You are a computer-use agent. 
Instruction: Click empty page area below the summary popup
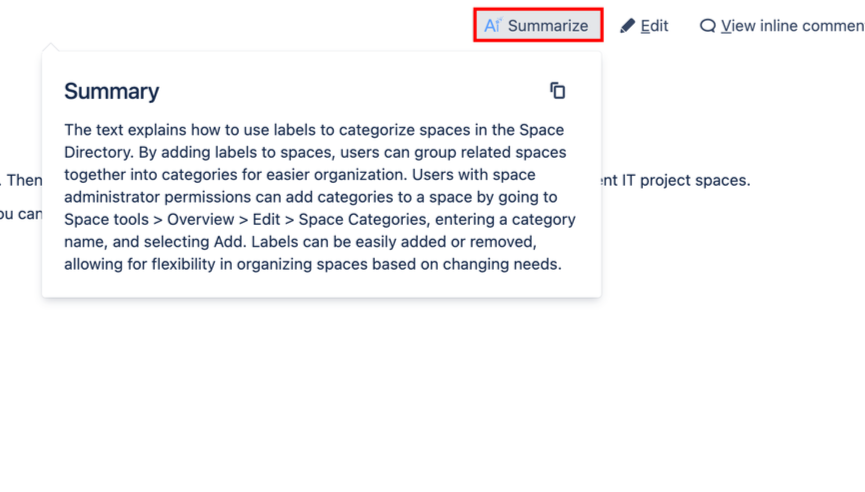tap(400, 400)
